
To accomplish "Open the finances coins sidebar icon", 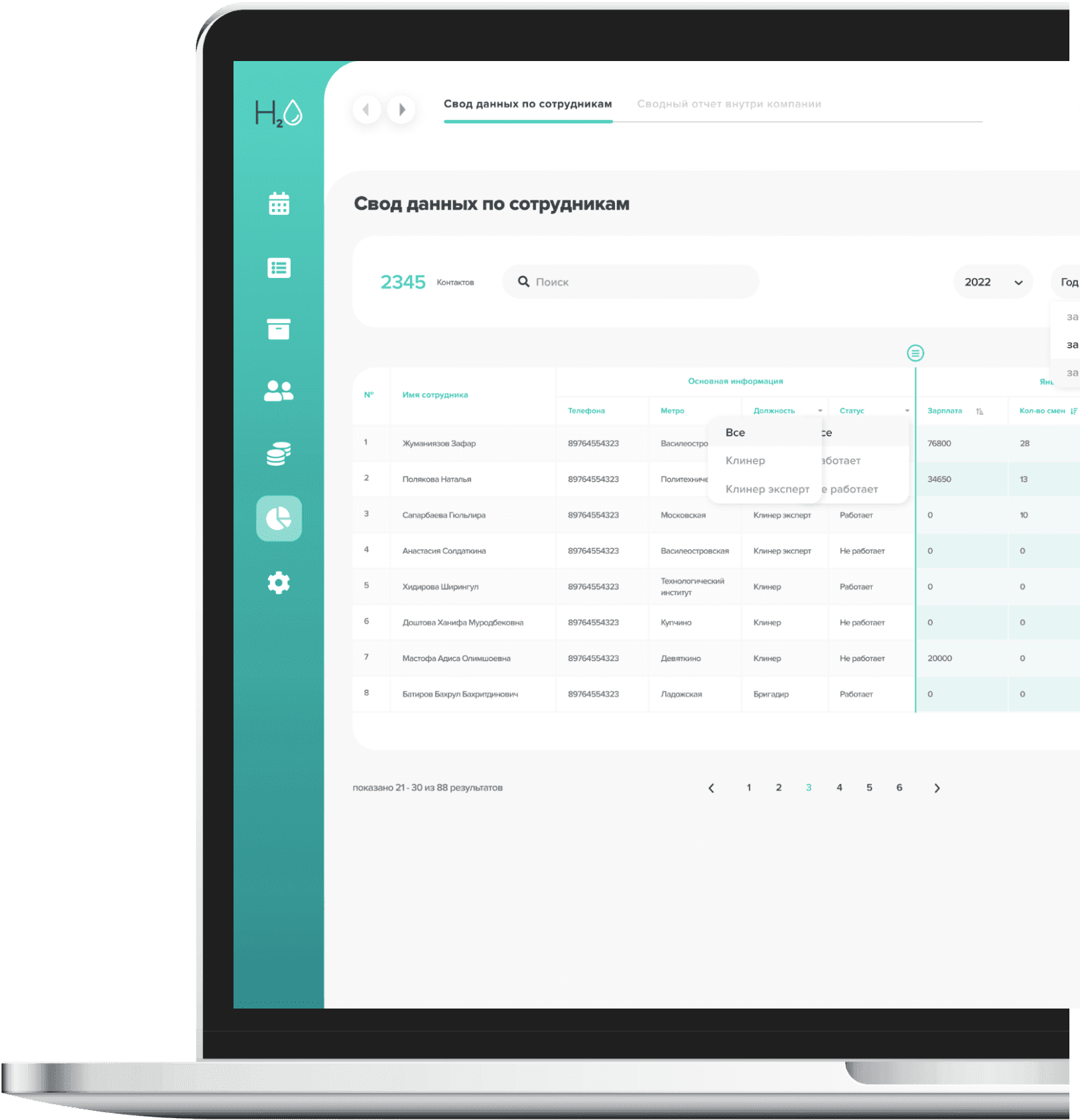I will point(279,454).
